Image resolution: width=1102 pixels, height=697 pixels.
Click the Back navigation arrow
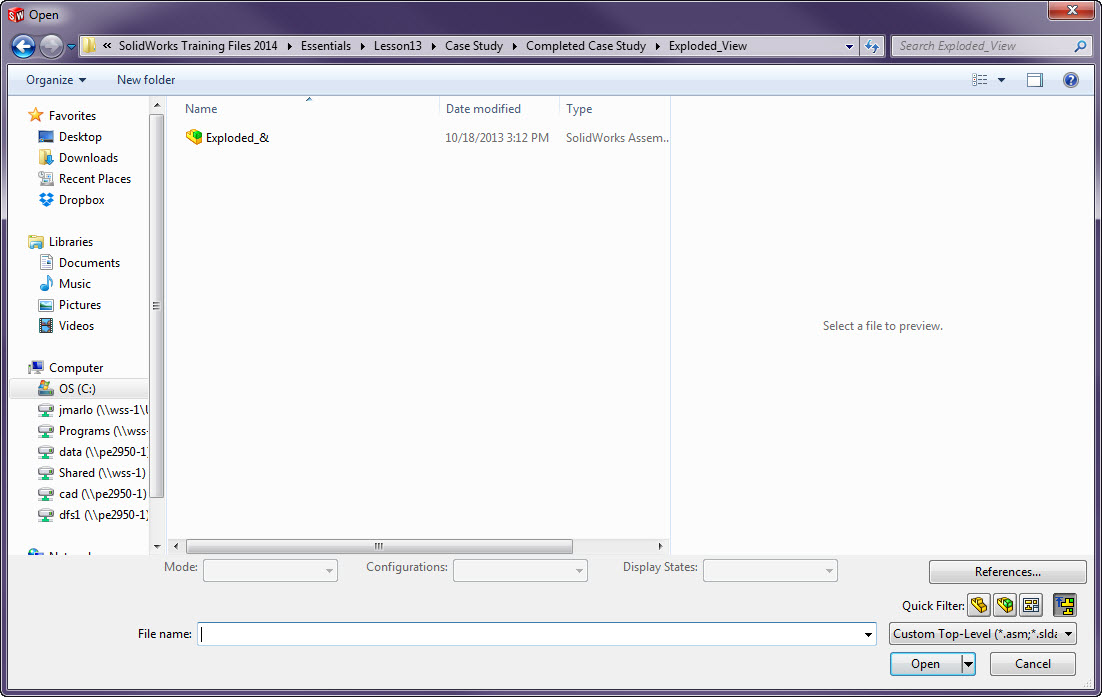point(24,46)
